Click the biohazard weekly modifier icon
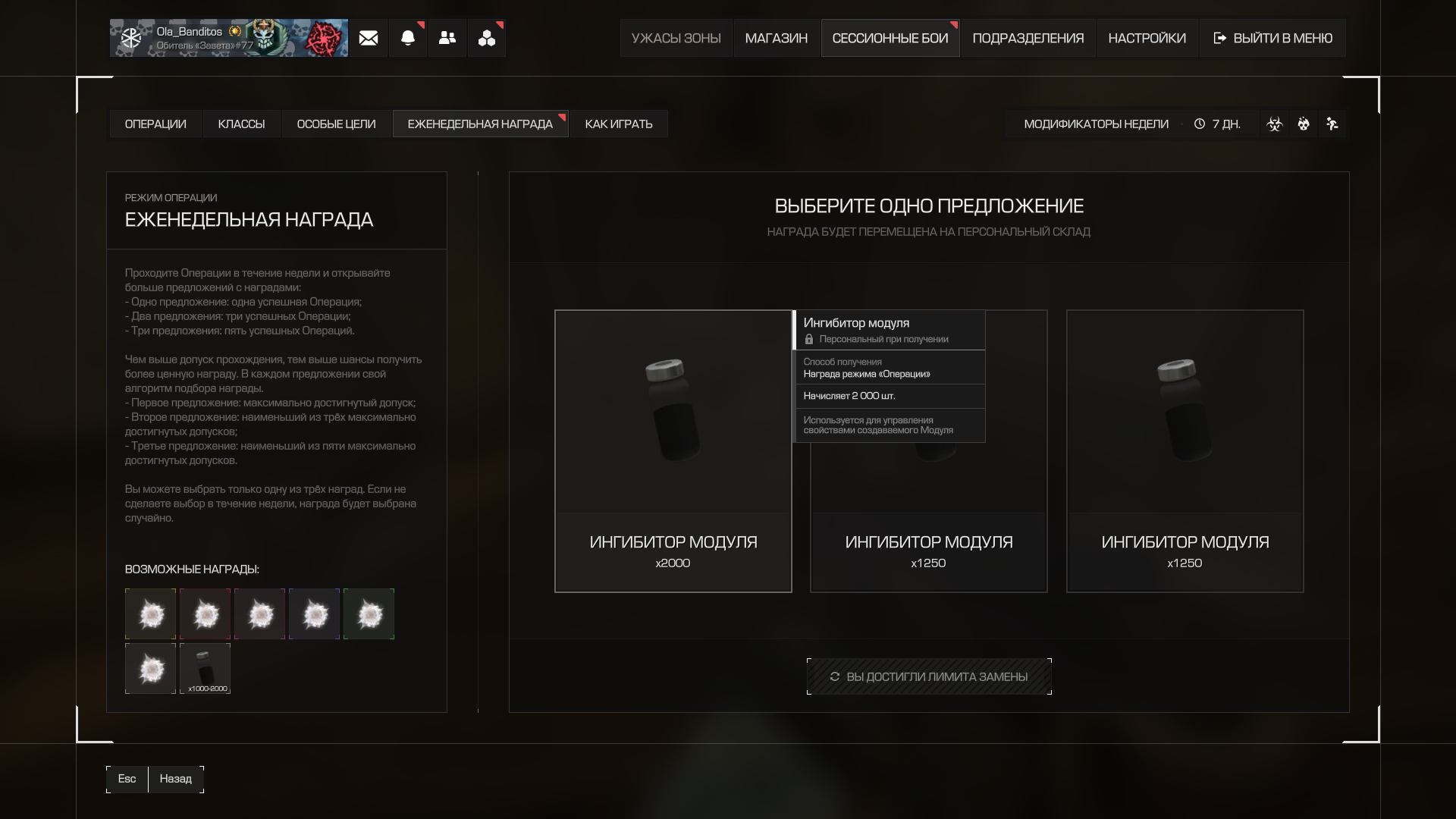The width and height of the screenshot is (1456, 819). (1275, 124)
